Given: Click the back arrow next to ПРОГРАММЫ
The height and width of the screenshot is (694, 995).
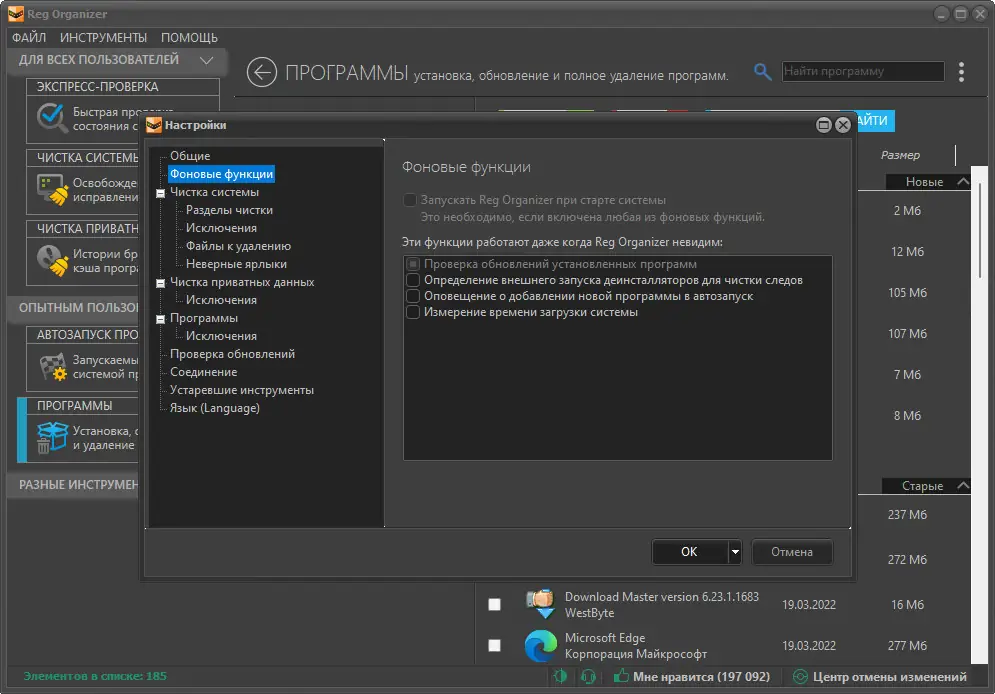Looking at the screenshot, I should pos(261,72).
